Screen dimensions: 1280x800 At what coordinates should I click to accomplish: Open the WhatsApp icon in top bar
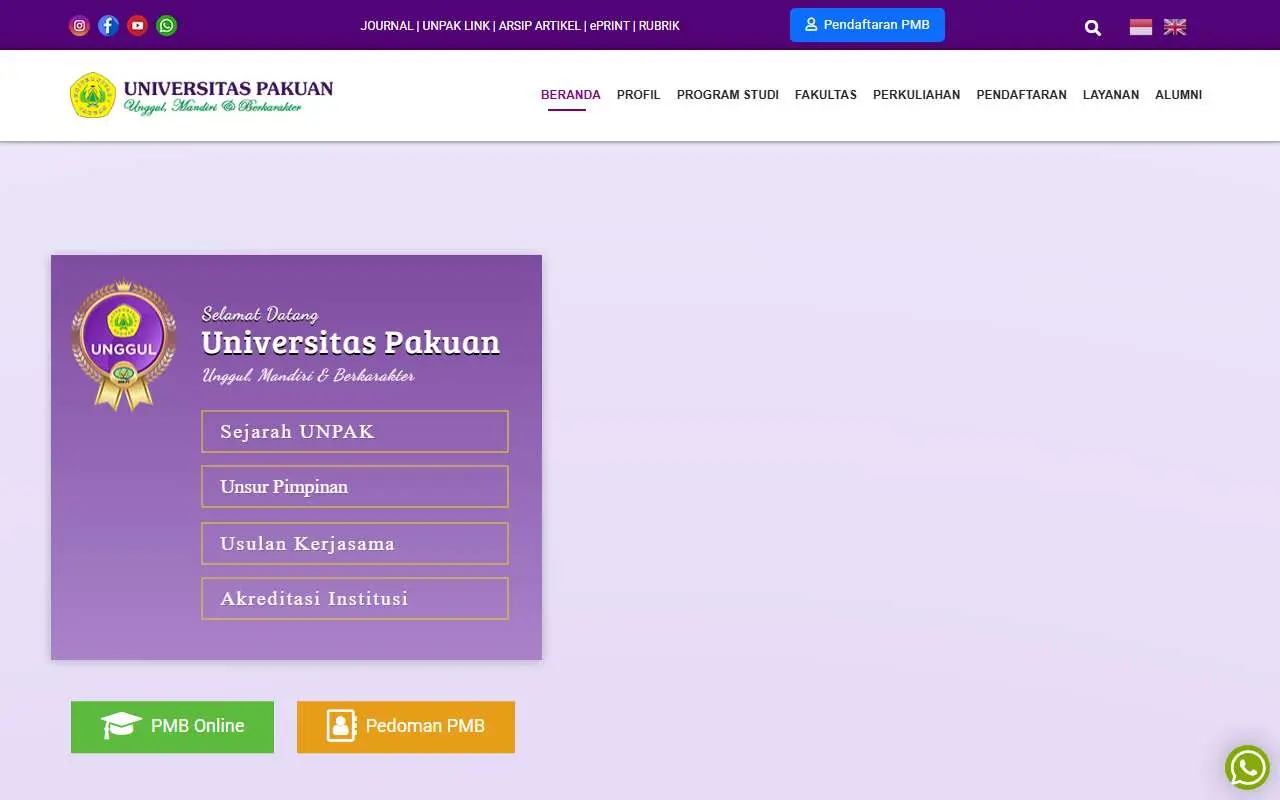click(167, 26)
